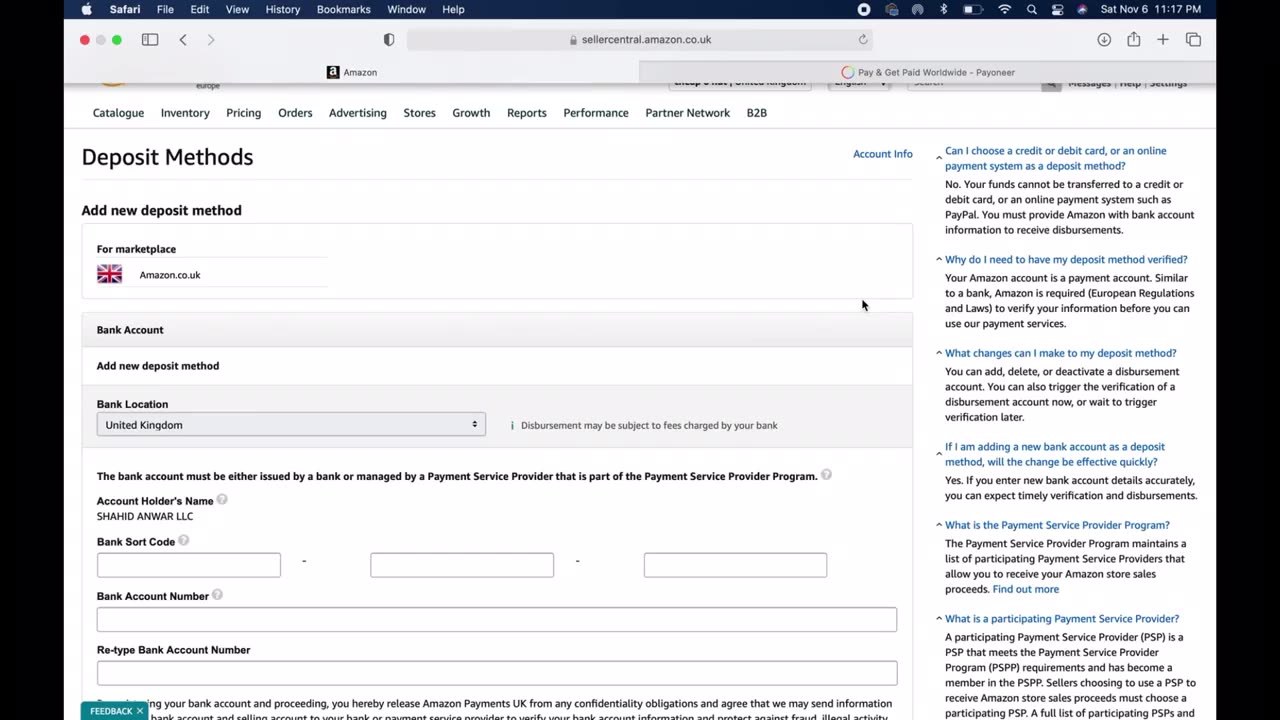Collapse the changes to deposit method FAQ
Screen dimensions: 1280x720
coord(939,353)
